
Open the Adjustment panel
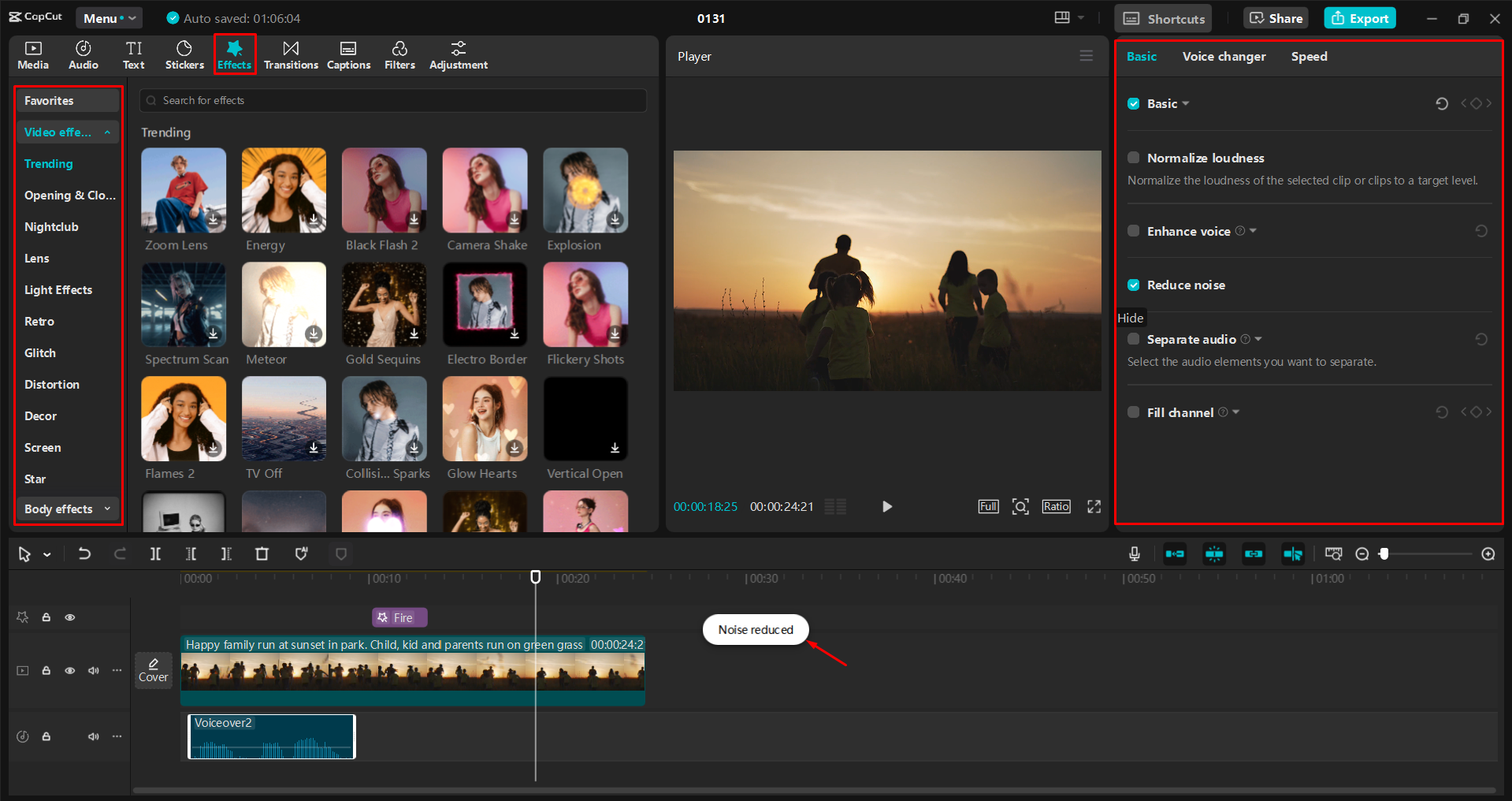[458, 54]
